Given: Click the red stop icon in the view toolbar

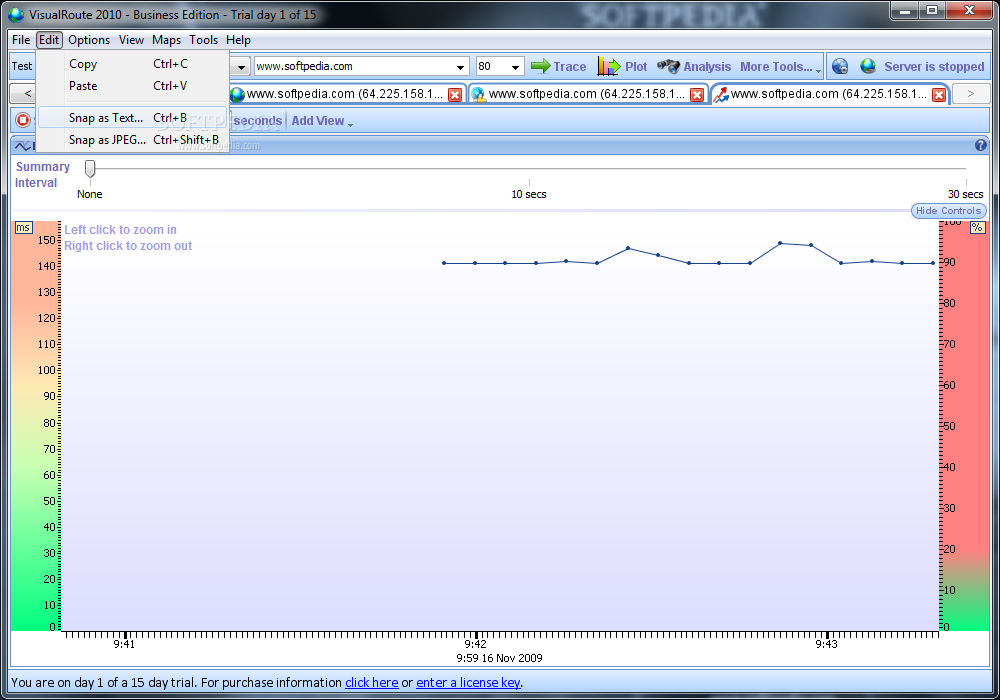Looking at the screenshot, I should coord(23,120).
